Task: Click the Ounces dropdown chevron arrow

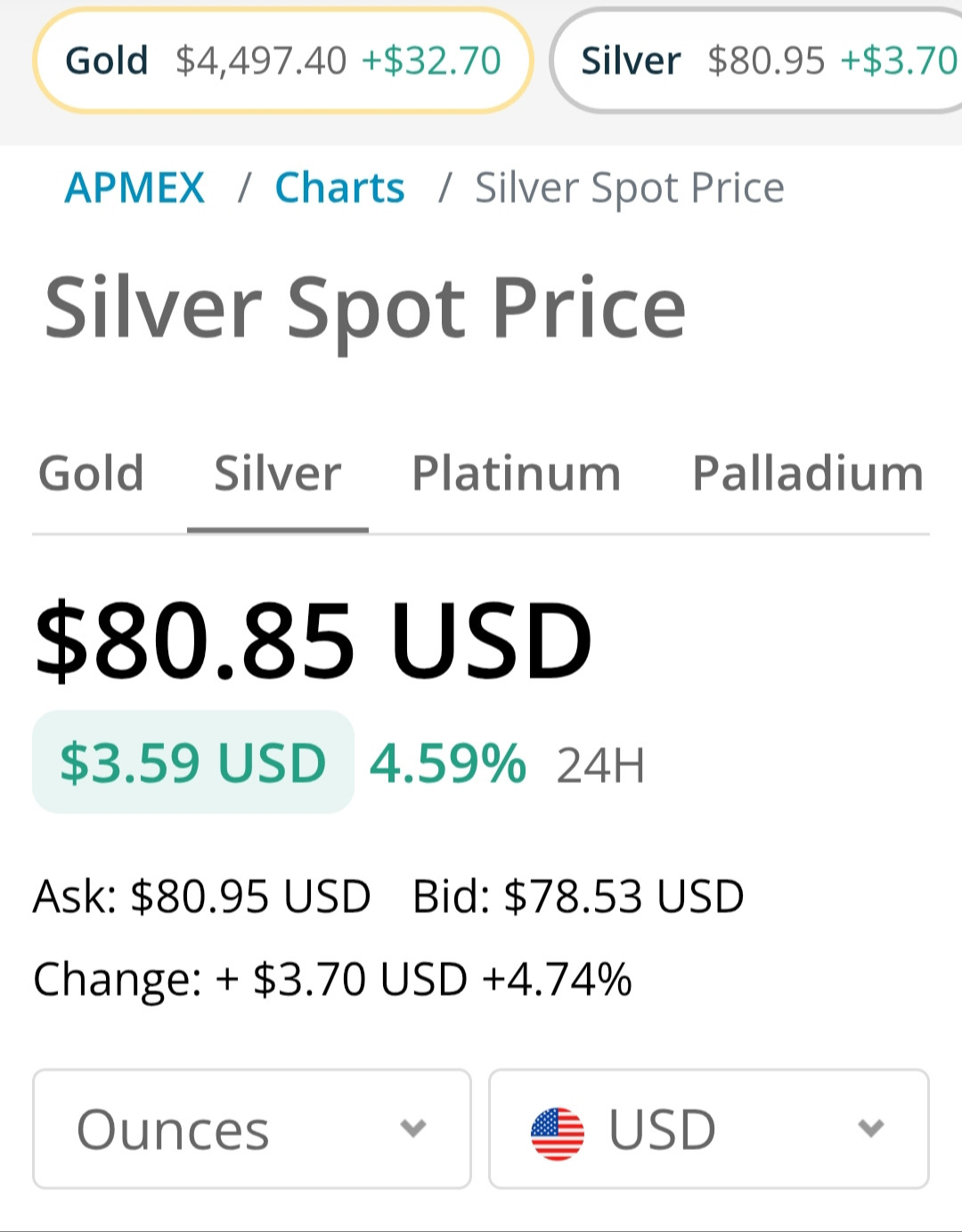Action: 413,1129
